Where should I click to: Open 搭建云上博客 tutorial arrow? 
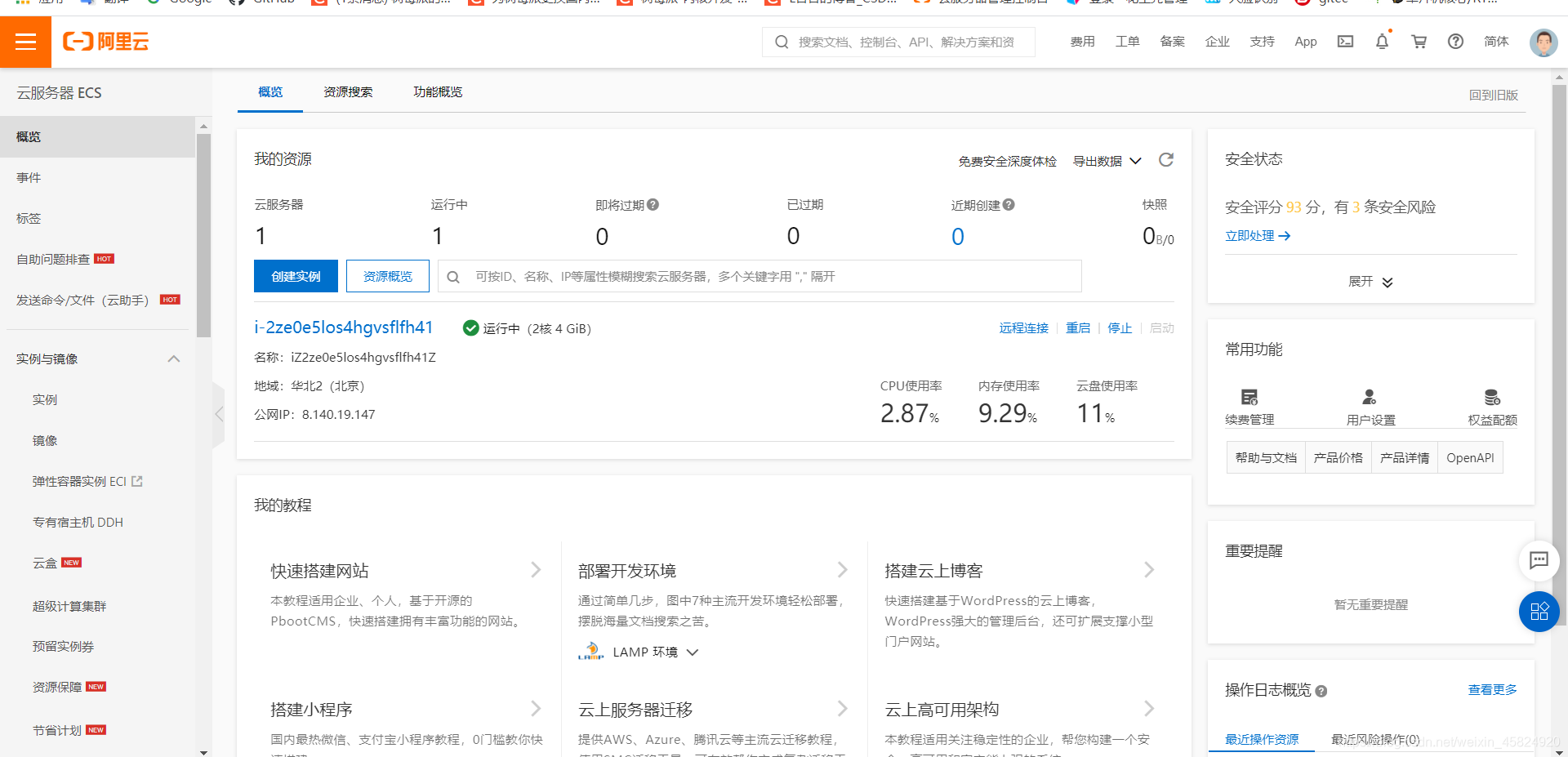1149,570
